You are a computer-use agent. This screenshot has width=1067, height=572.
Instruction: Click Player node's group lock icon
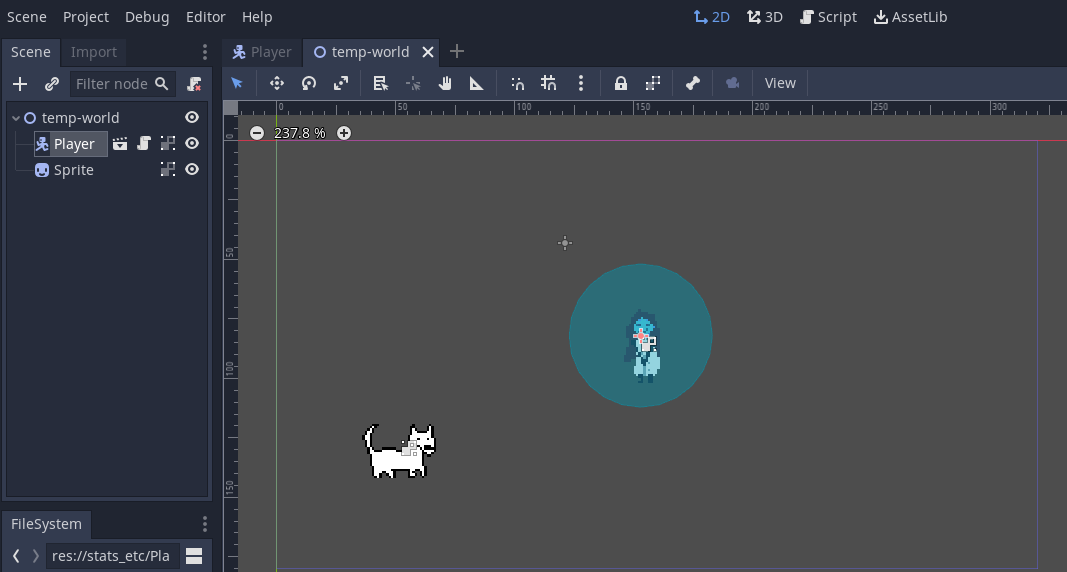pos(167,144)
